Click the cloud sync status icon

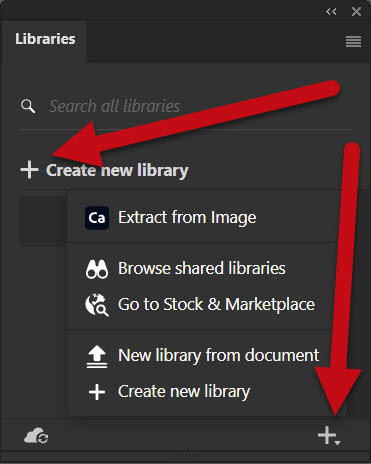36,436
